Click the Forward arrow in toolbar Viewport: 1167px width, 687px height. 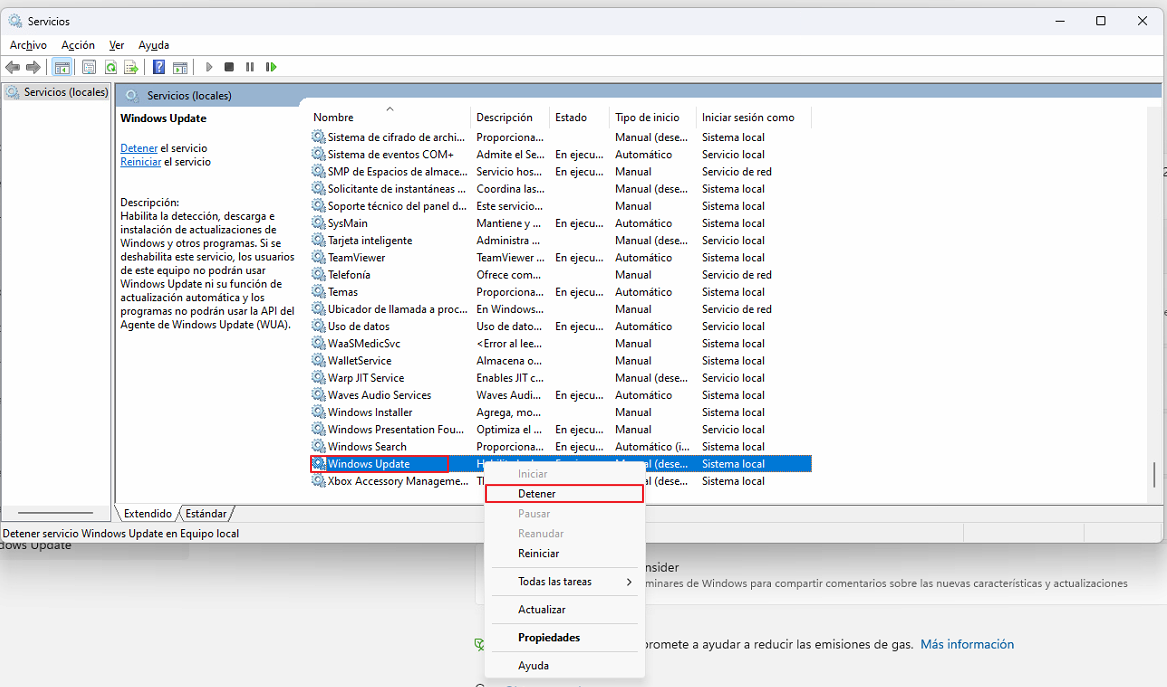pos(33,67)
